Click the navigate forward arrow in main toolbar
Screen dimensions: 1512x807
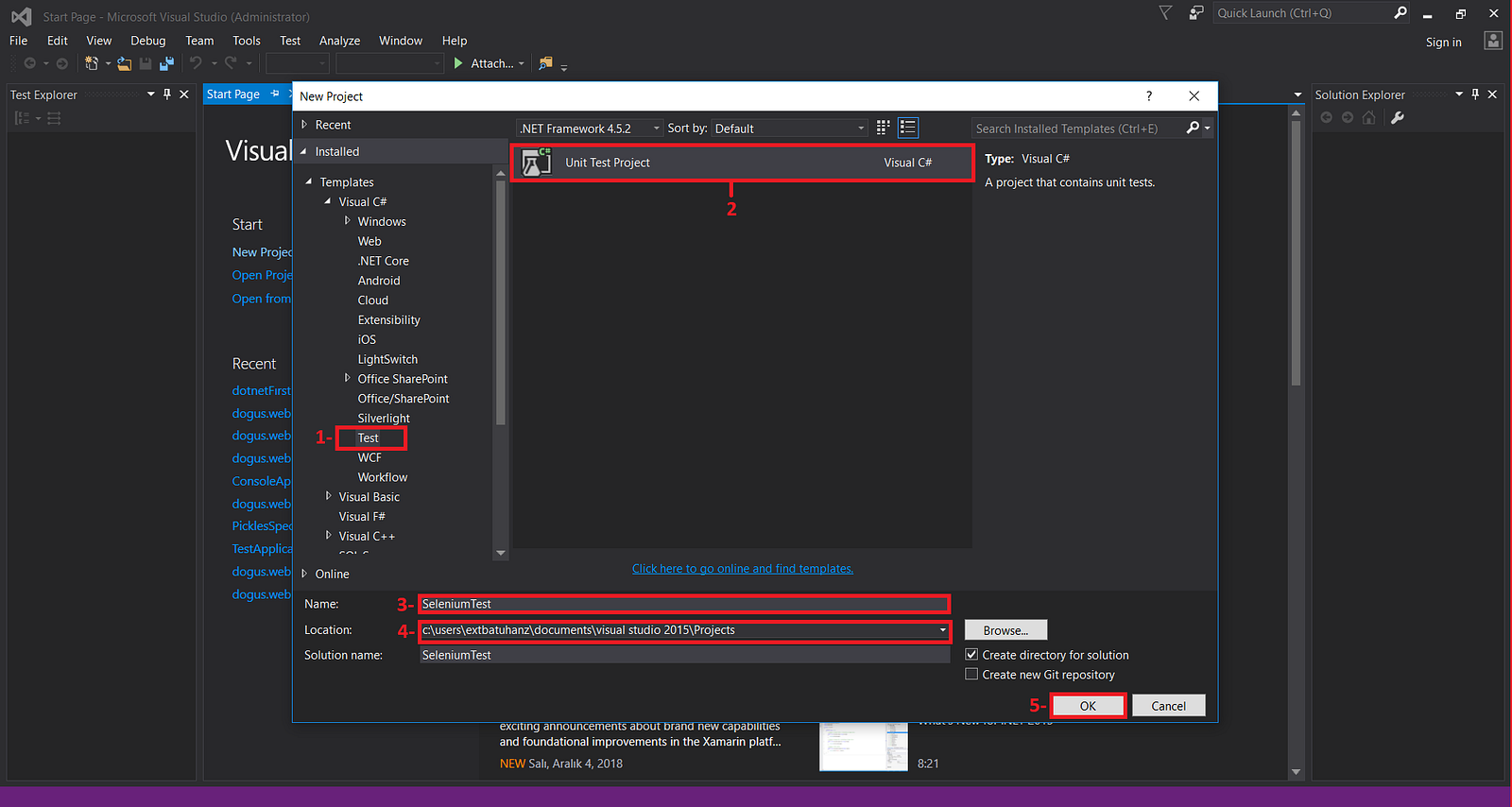62,63
